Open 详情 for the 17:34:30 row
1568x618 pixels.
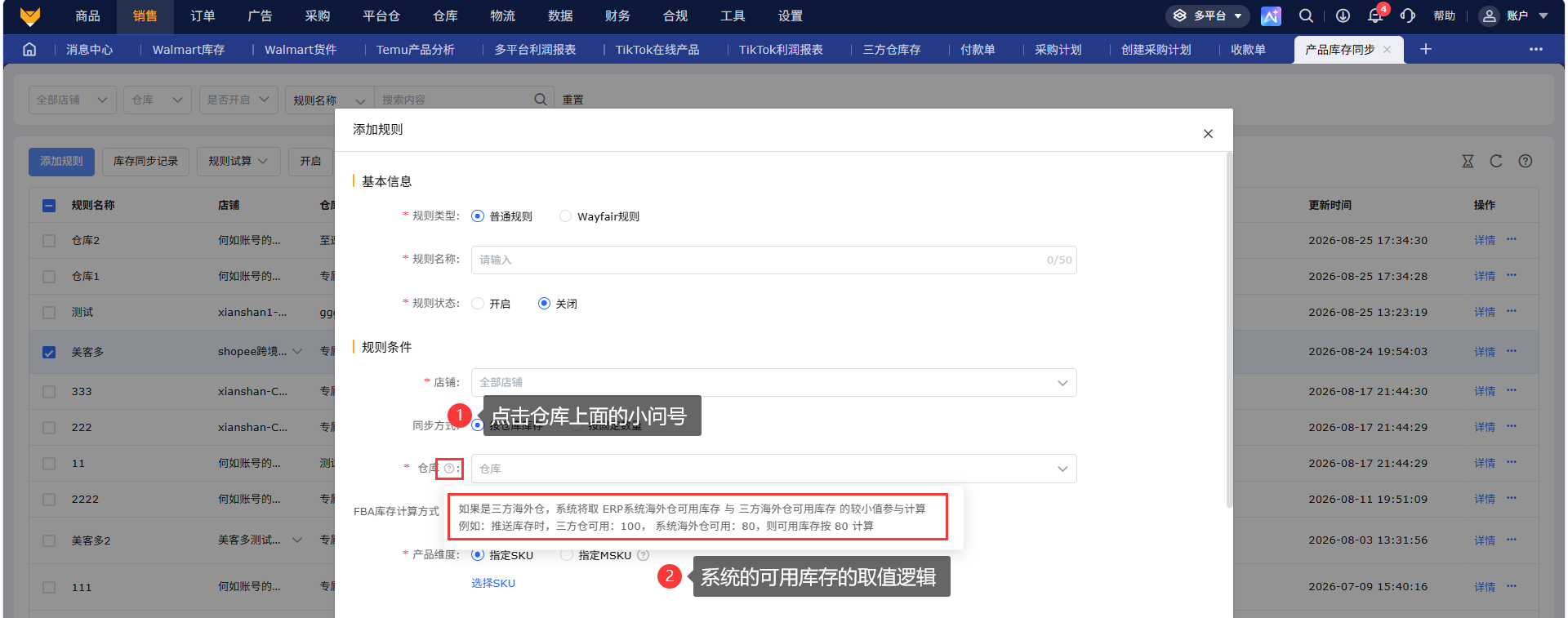click(x=1484, y=241)
